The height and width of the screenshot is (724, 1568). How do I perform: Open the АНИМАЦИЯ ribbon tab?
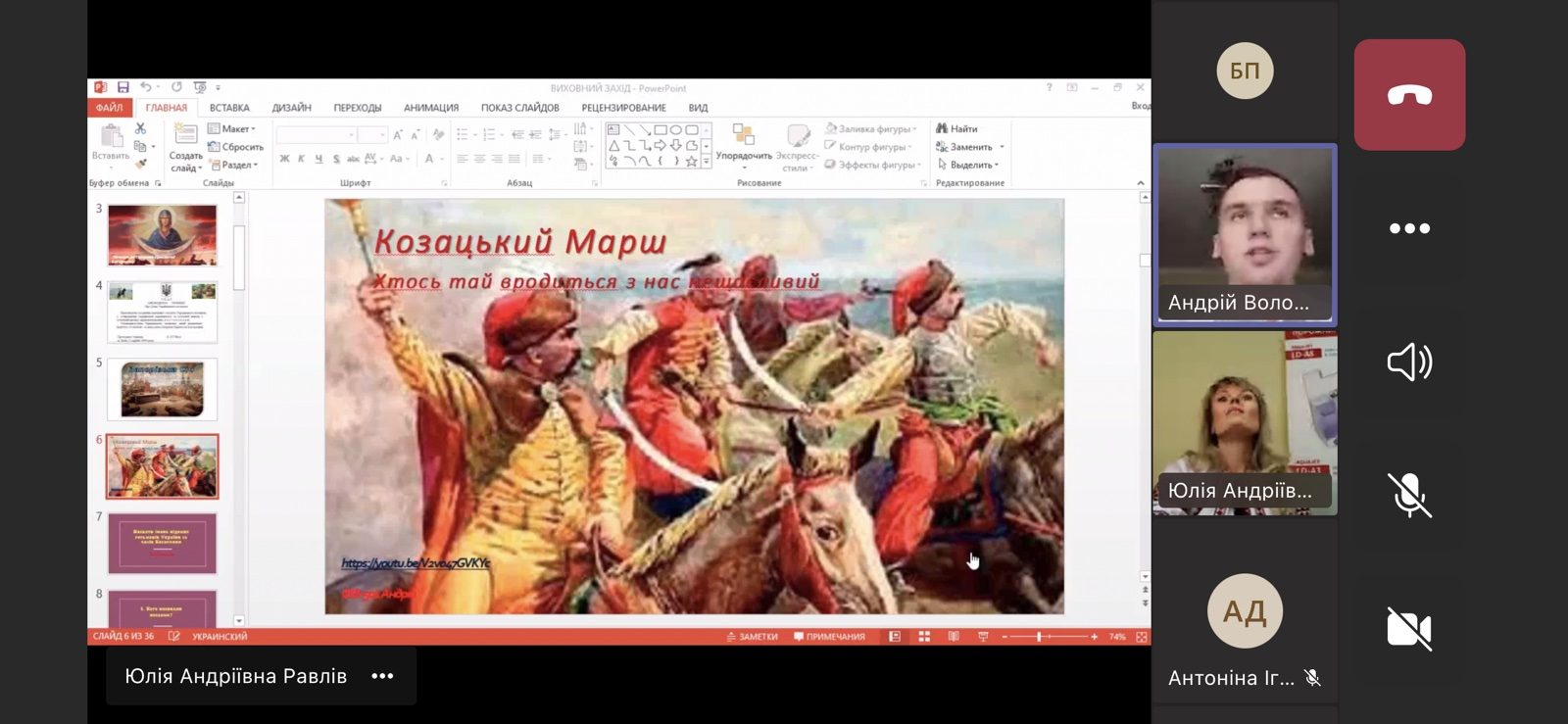click(431, 108)
